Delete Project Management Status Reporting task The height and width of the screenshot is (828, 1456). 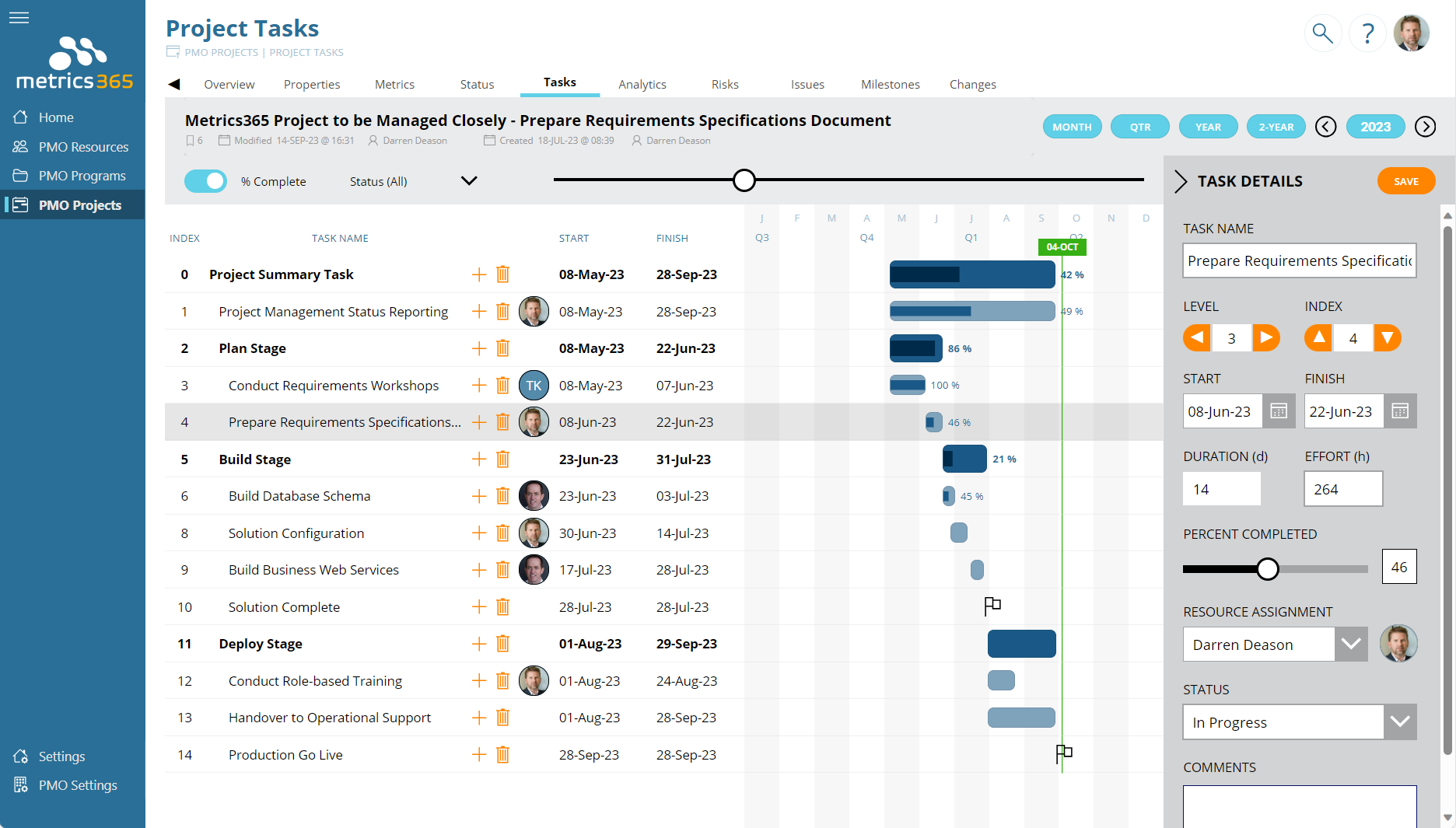click(503, 312)
